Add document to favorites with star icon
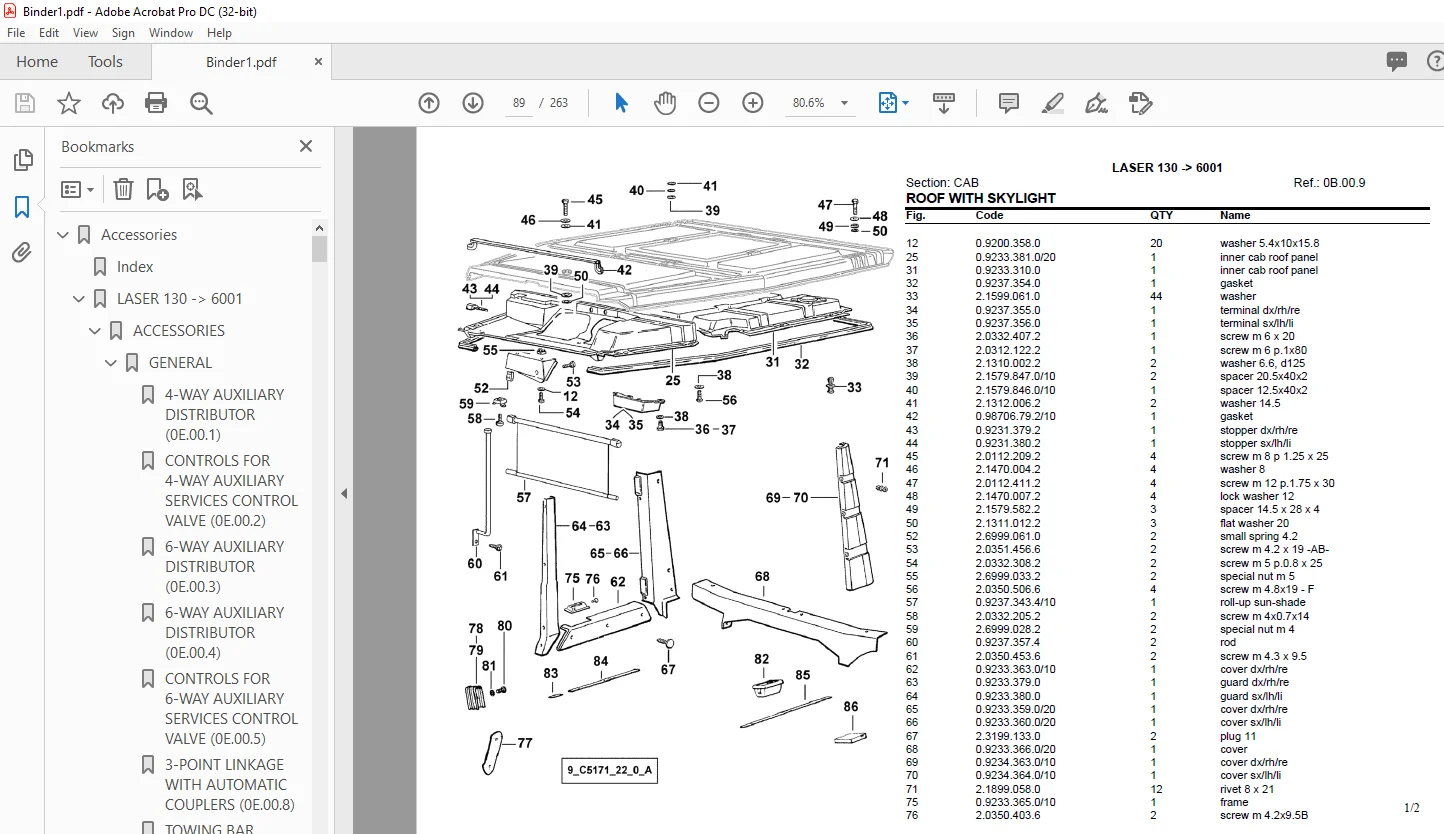1444x834 pixels. point(69,103)
